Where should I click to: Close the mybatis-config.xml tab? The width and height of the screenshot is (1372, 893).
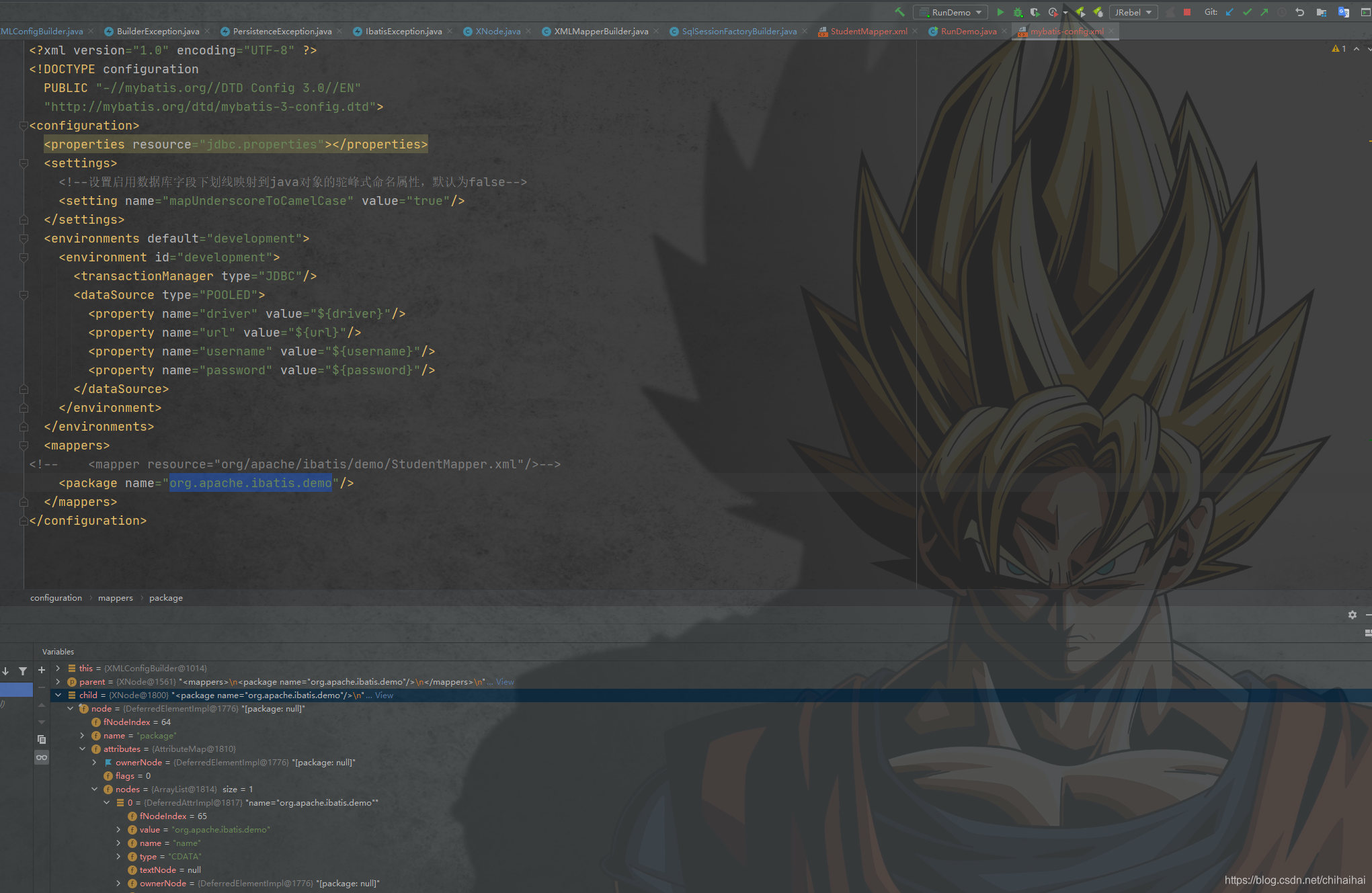1111,31
